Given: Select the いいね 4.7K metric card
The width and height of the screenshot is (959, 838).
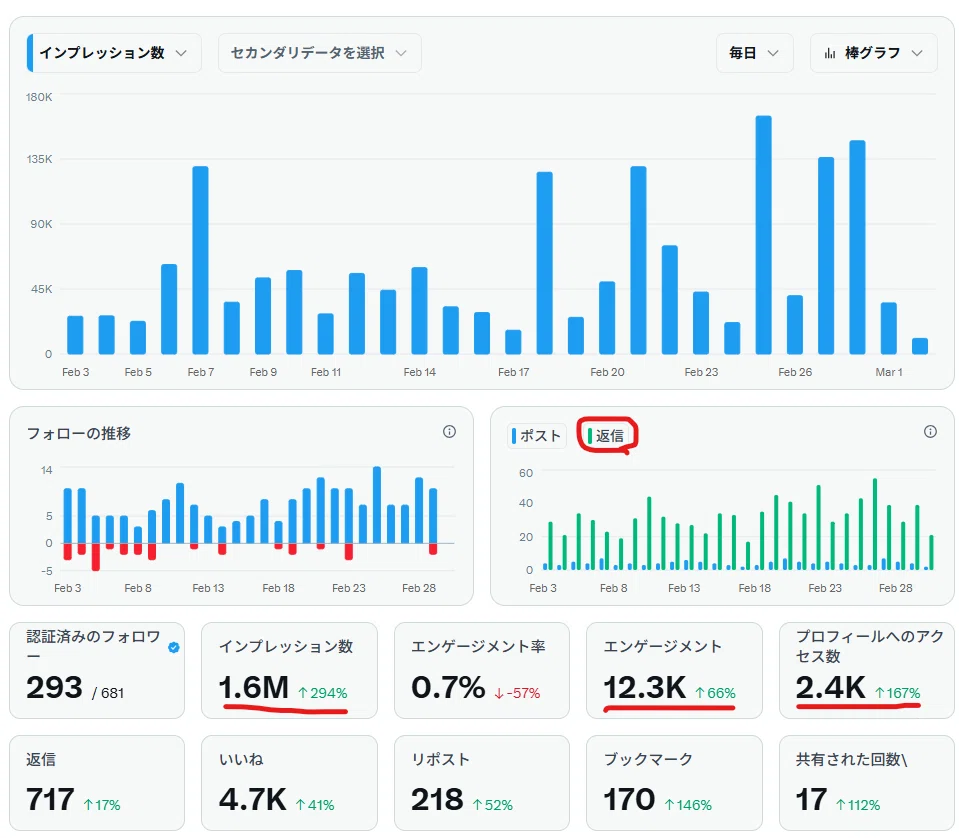Looking at the screenshot, I should tap(289, 783).
